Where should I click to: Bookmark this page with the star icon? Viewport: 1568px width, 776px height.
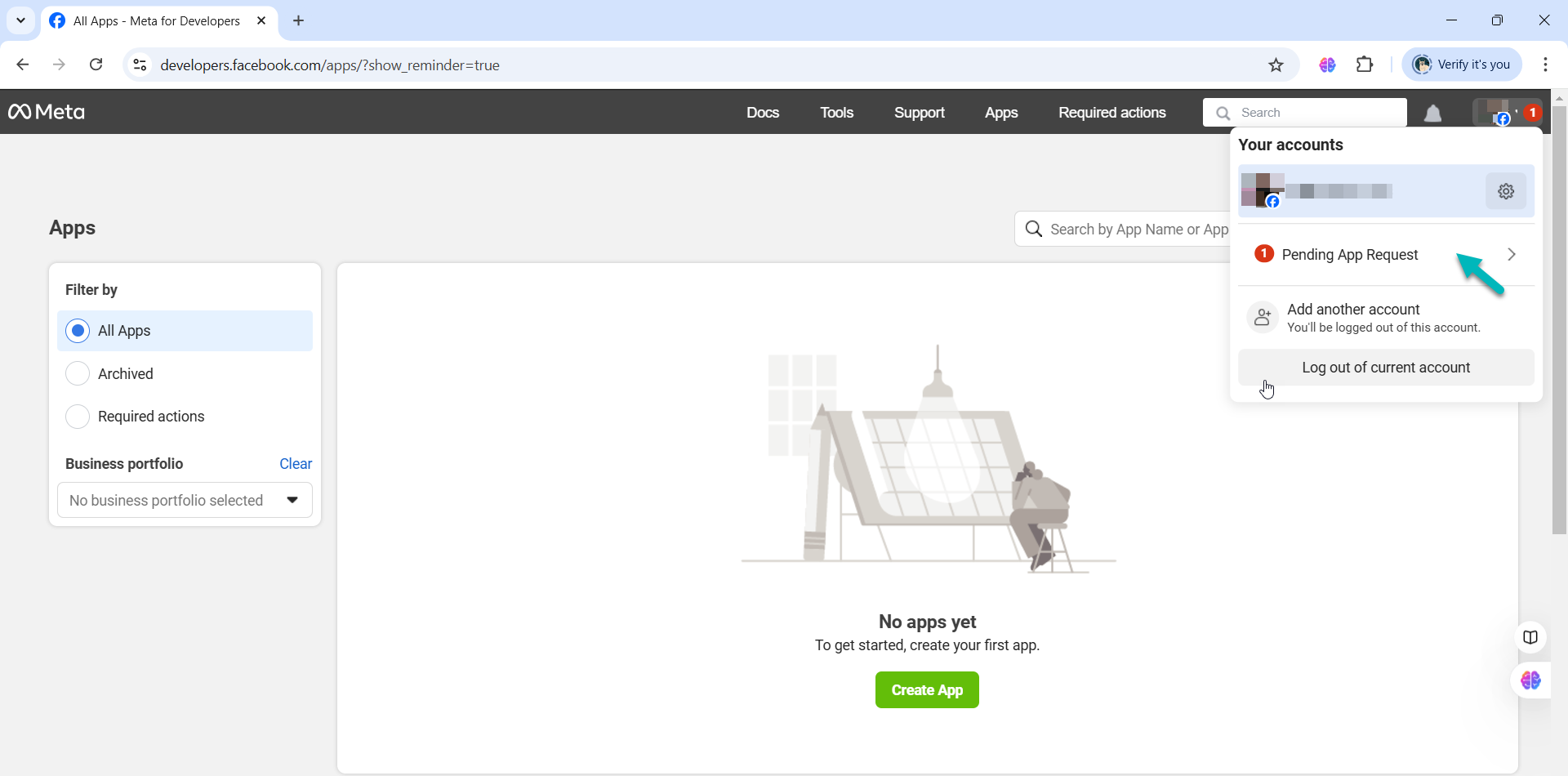pyautogui.click(x=1276, y=65)
